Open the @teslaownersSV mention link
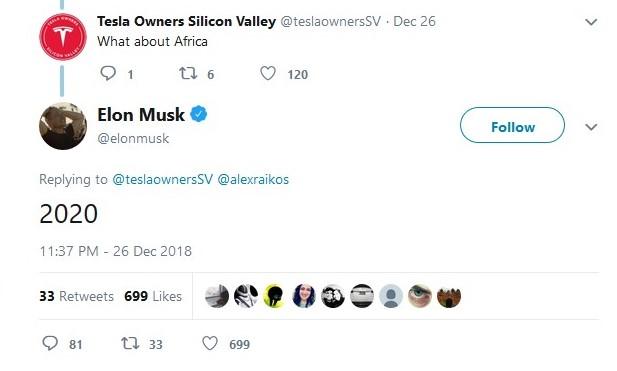 pyautogui.click(x=163, y=179)
